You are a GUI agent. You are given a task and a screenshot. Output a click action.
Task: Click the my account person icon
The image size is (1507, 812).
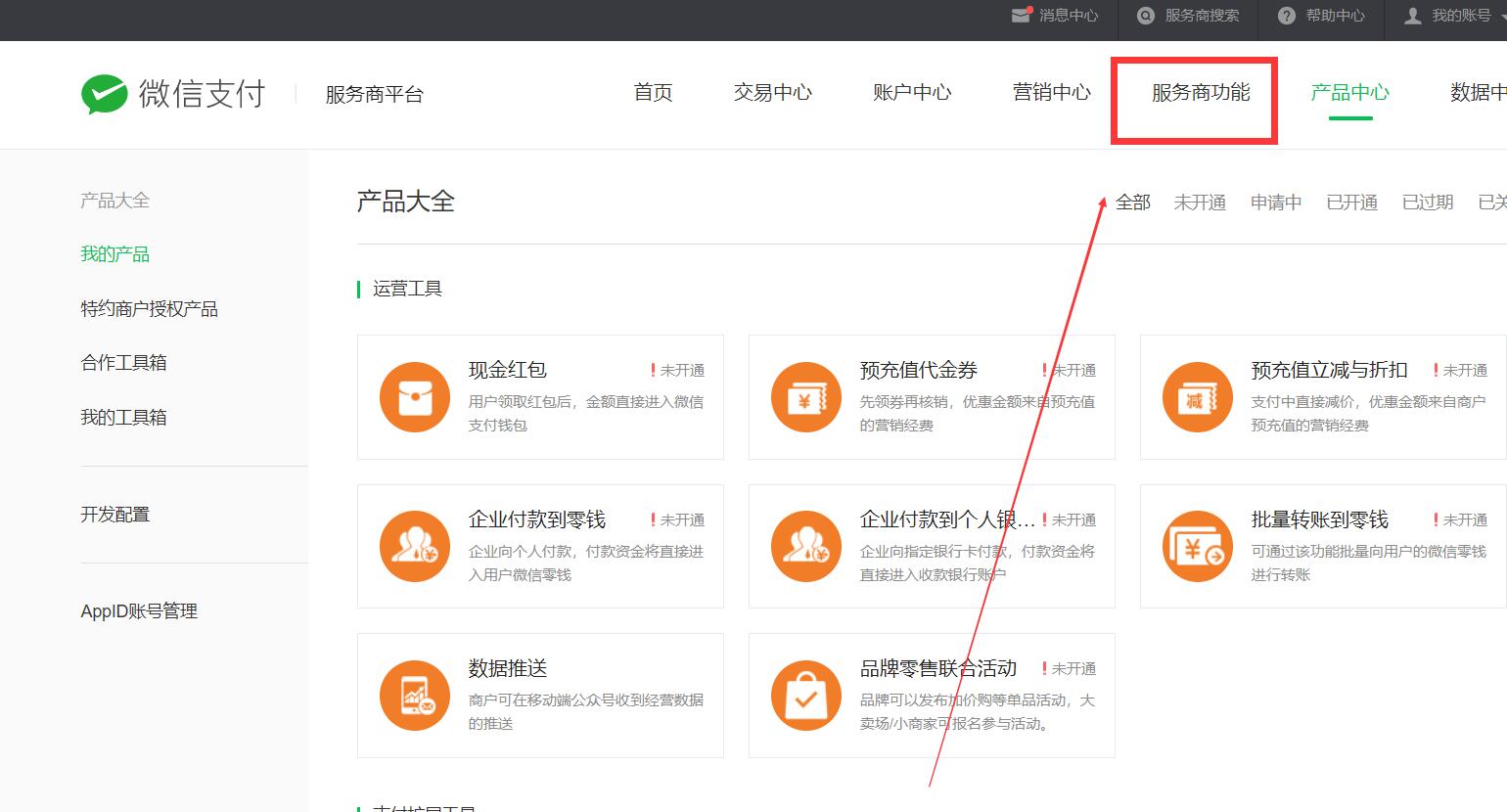[x=1413, y=16]
